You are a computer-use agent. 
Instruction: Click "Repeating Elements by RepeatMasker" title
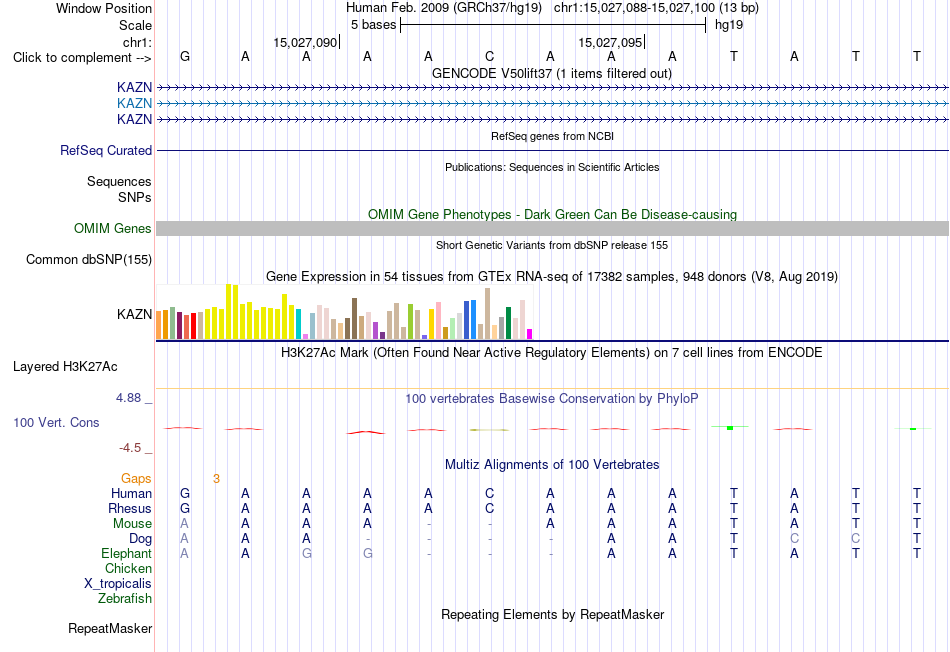tap(553, 614)
